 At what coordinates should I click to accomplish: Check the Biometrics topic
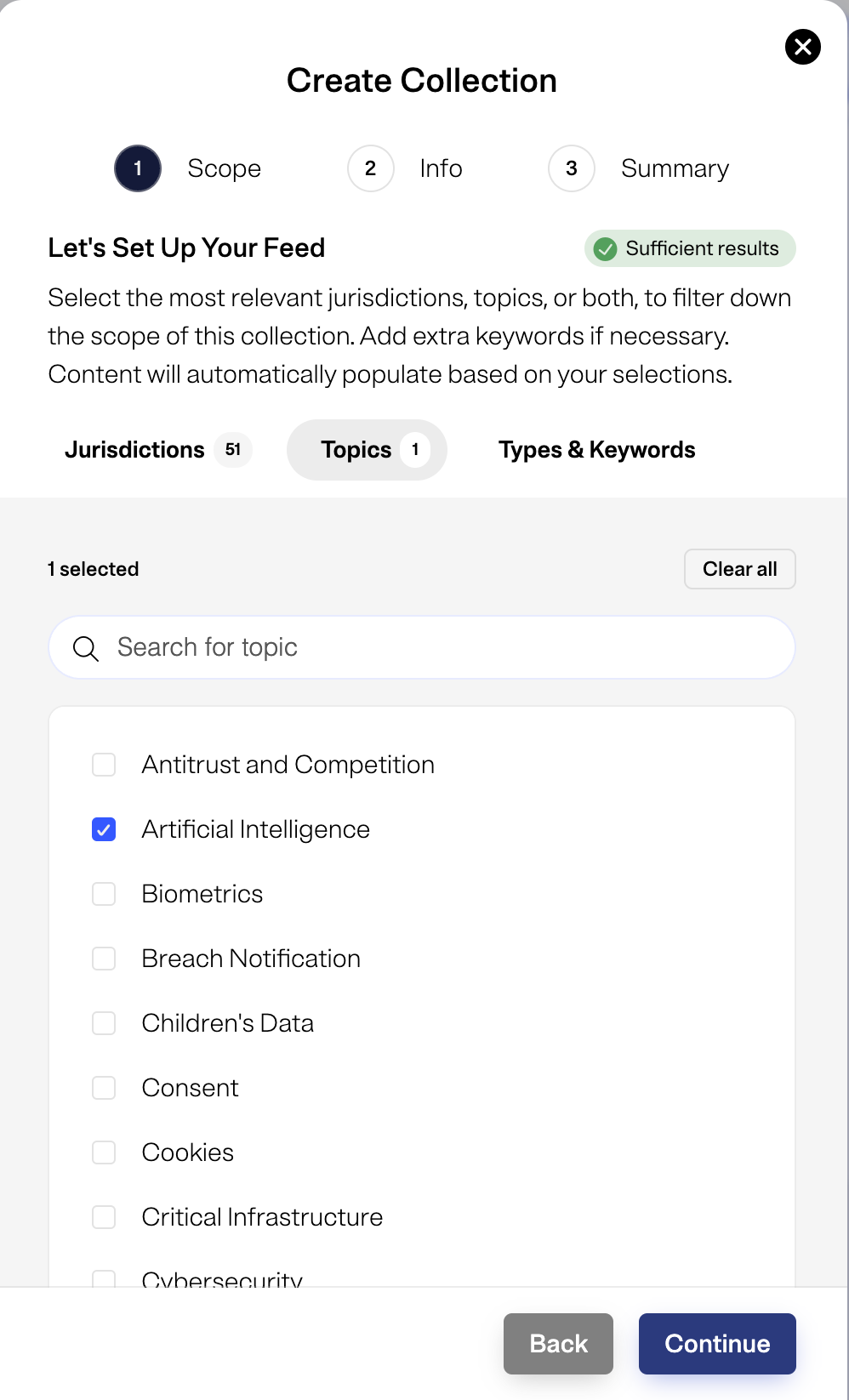click(x=103, y=894)
